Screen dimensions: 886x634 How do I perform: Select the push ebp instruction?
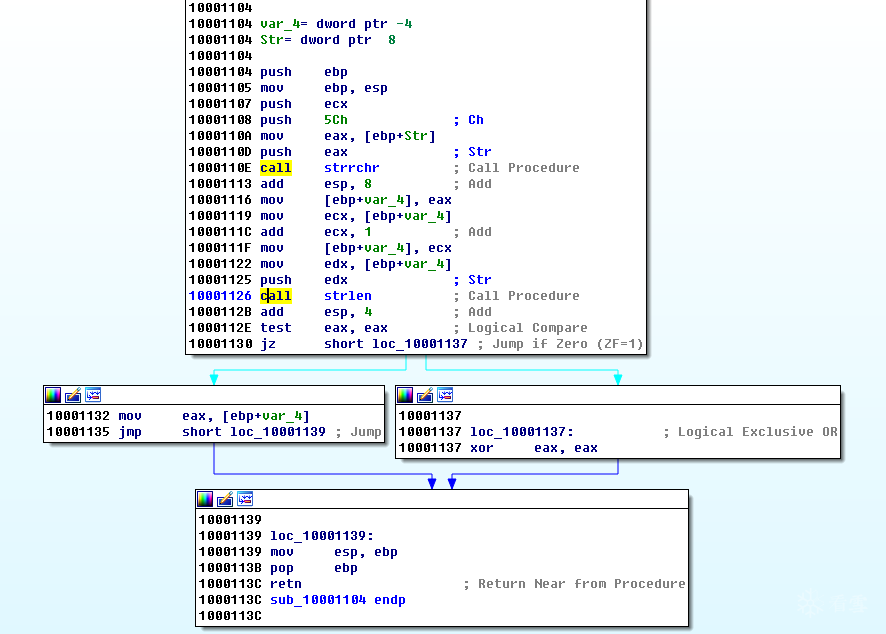click(x=303, y=72)
